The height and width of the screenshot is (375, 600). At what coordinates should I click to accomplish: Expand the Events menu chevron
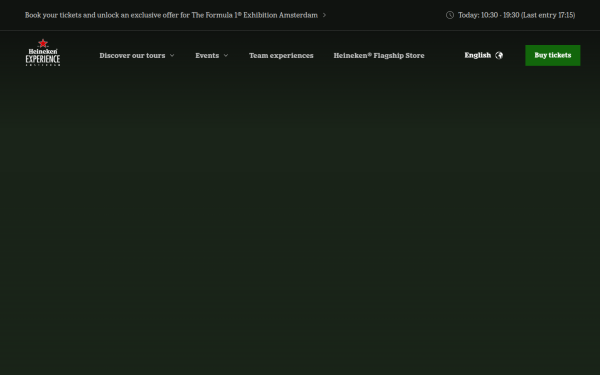[226, 55]
